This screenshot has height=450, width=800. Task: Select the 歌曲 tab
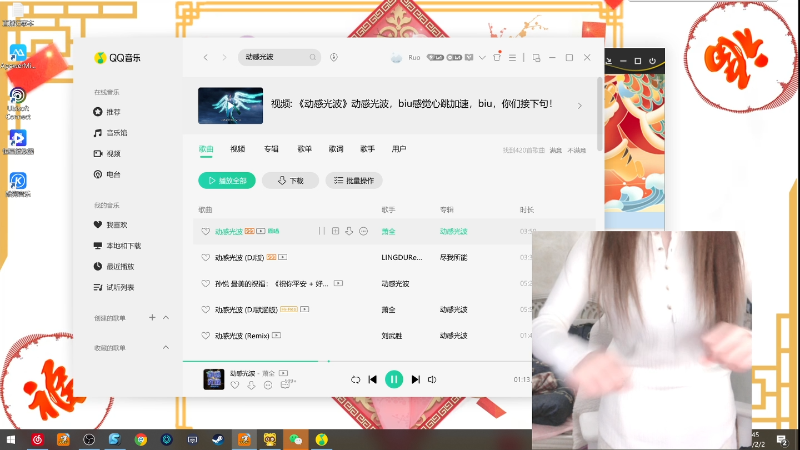[206, 149]
